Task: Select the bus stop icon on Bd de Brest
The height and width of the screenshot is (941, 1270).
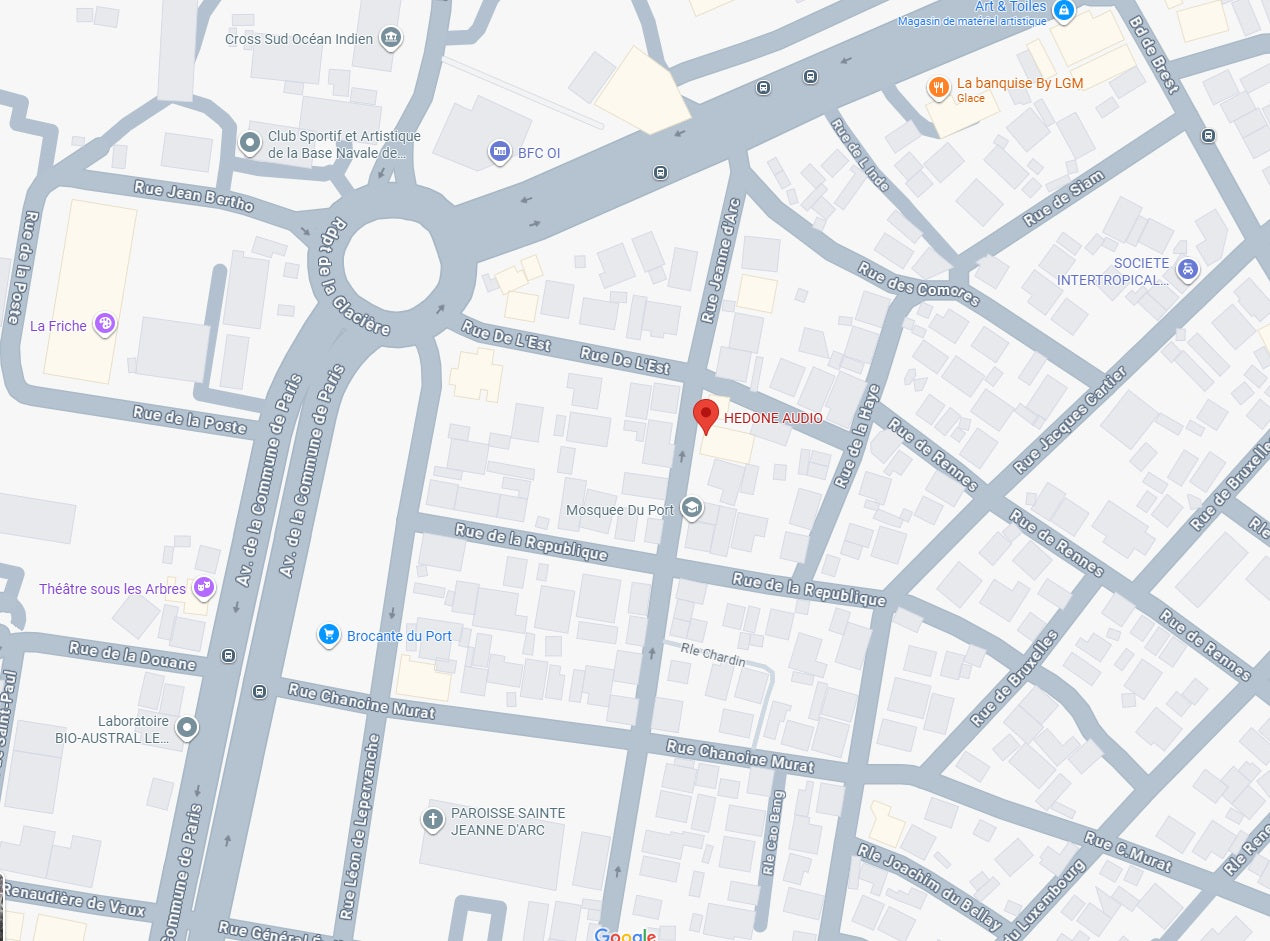Action: (x=1209, y=135)
